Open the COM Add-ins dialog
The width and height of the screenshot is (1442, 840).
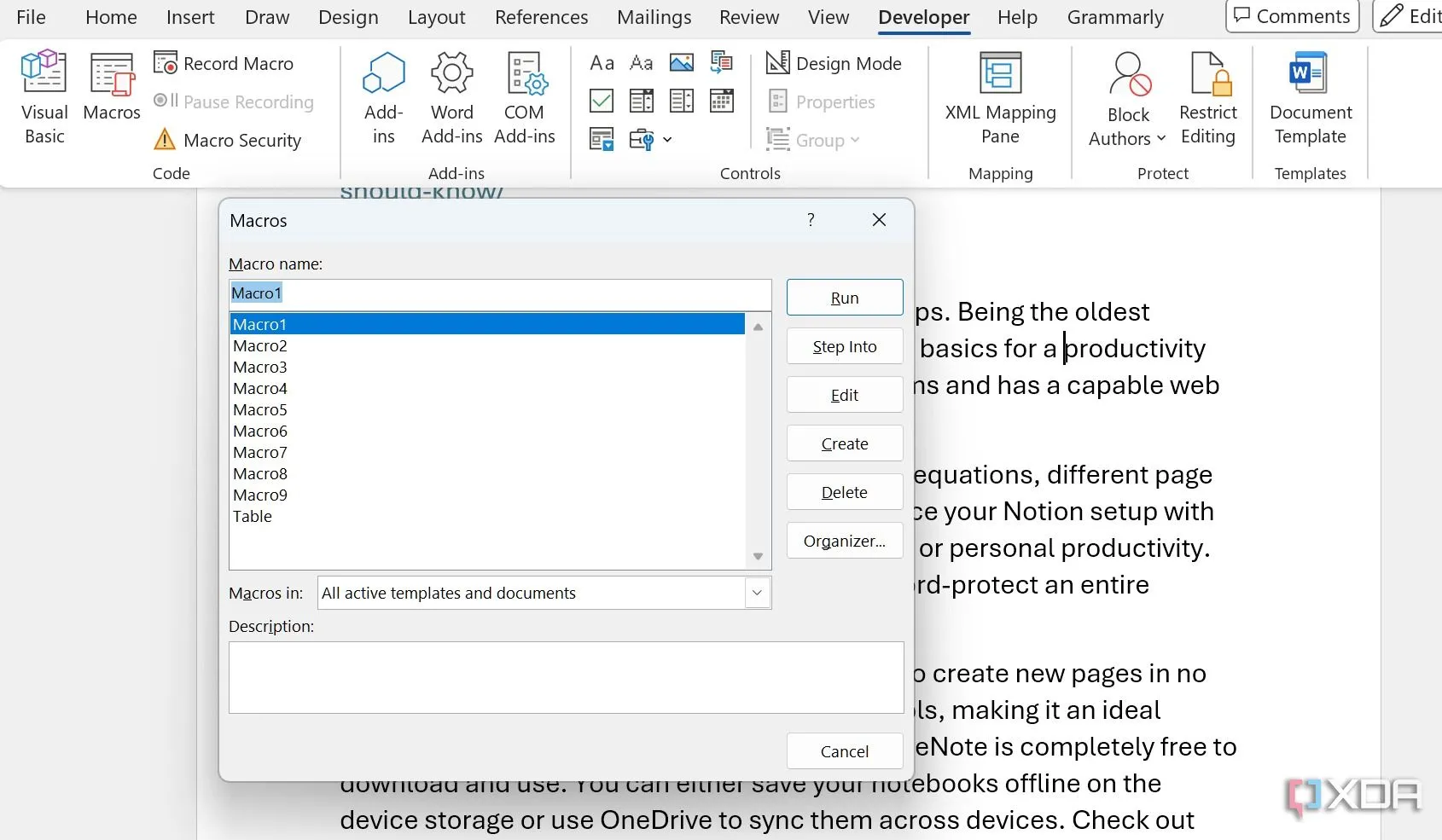click(x=525, y=96)
